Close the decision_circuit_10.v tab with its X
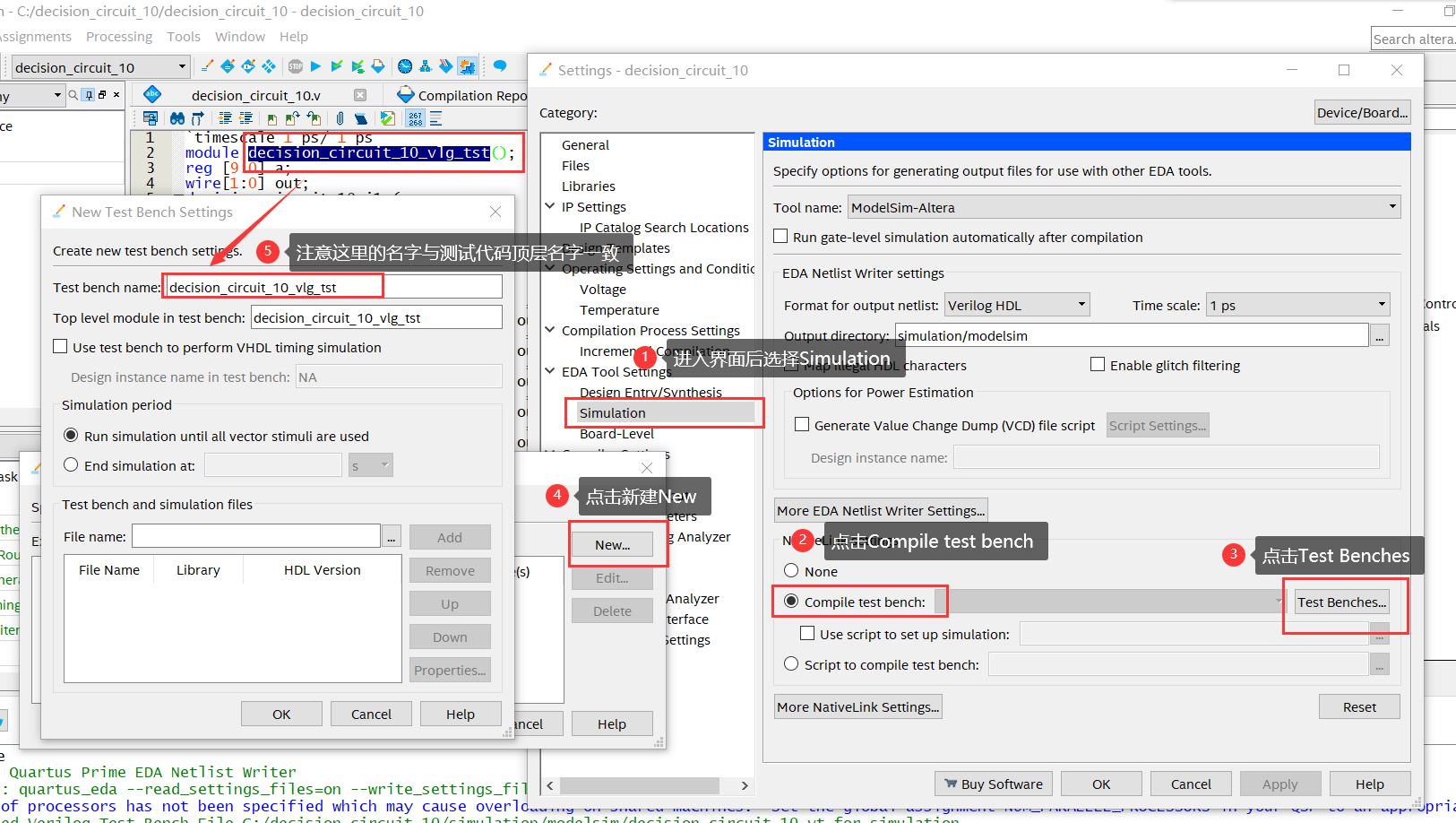1456x823 pixels. coord(360,95)
